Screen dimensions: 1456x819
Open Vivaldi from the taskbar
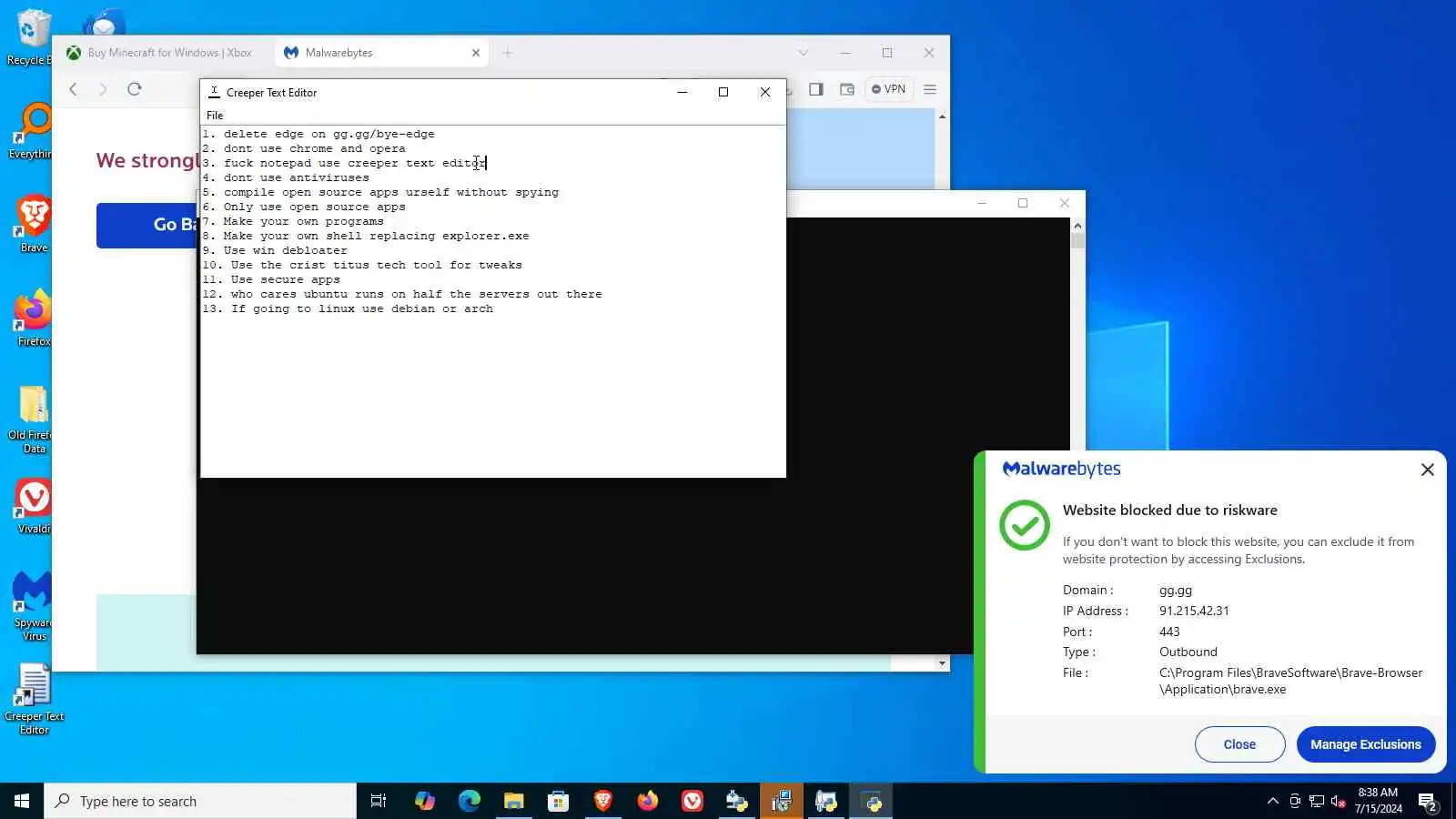click(693, 801)
